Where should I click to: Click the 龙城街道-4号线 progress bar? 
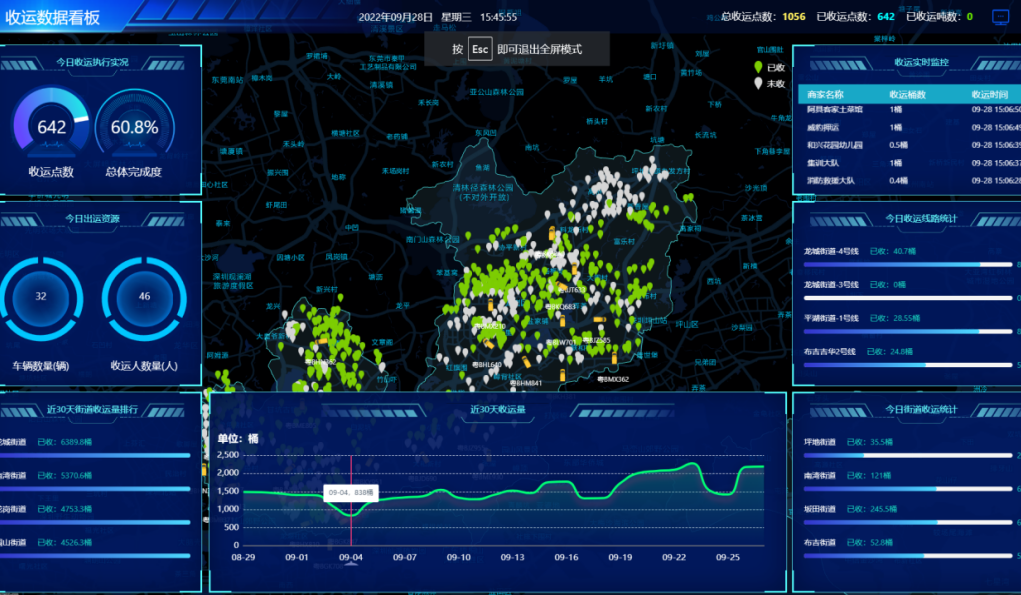pyautogui.click(x=908, y=265)
